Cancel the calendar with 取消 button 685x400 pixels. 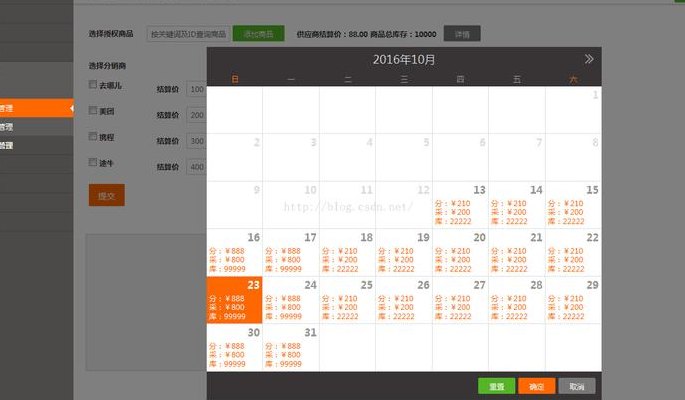tap(577, 386)
